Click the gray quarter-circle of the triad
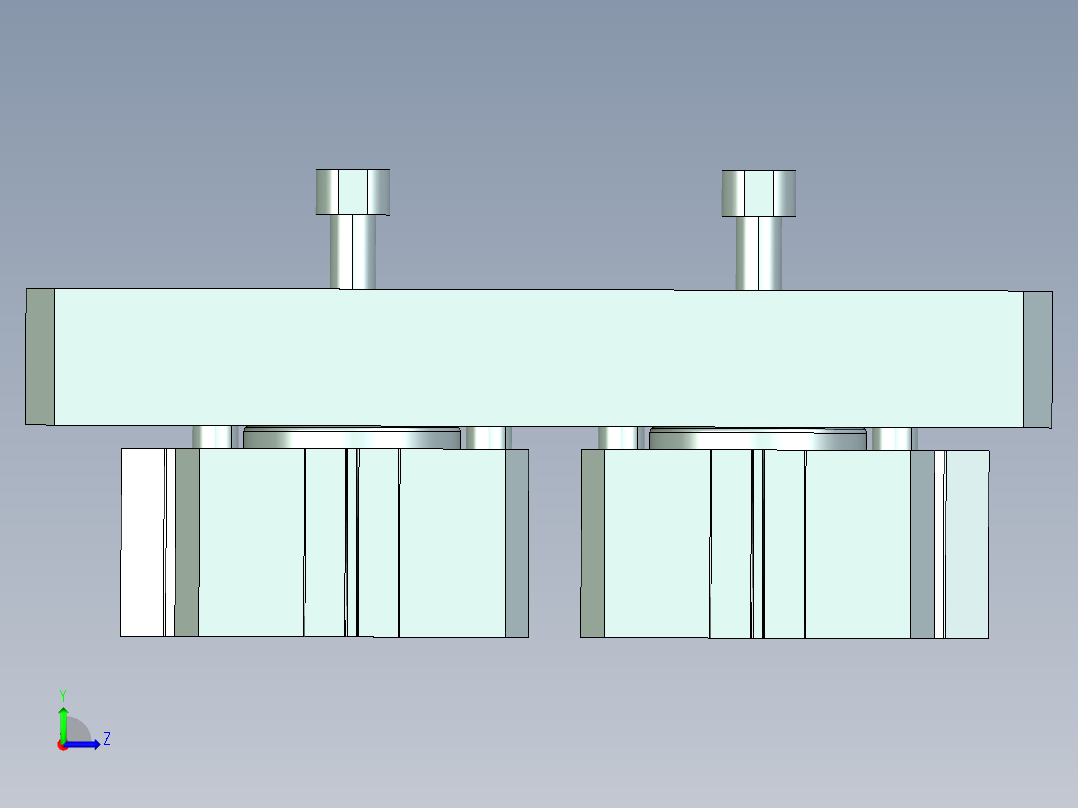 78,728
